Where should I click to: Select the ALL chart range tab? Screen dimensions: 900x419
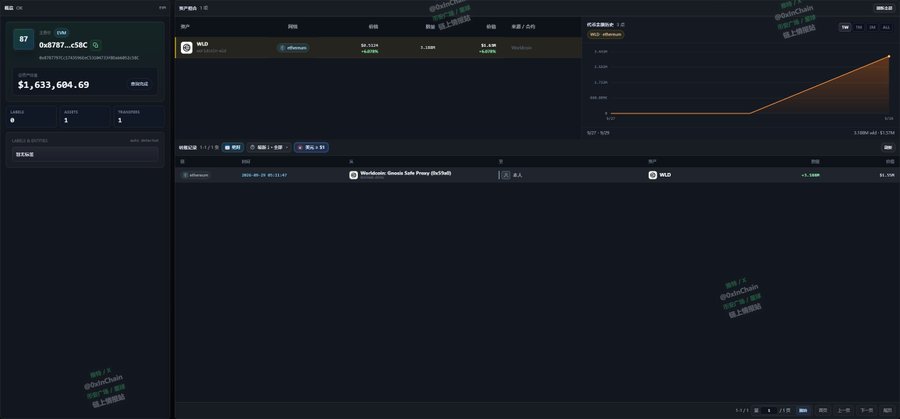(x=887, y=28)
